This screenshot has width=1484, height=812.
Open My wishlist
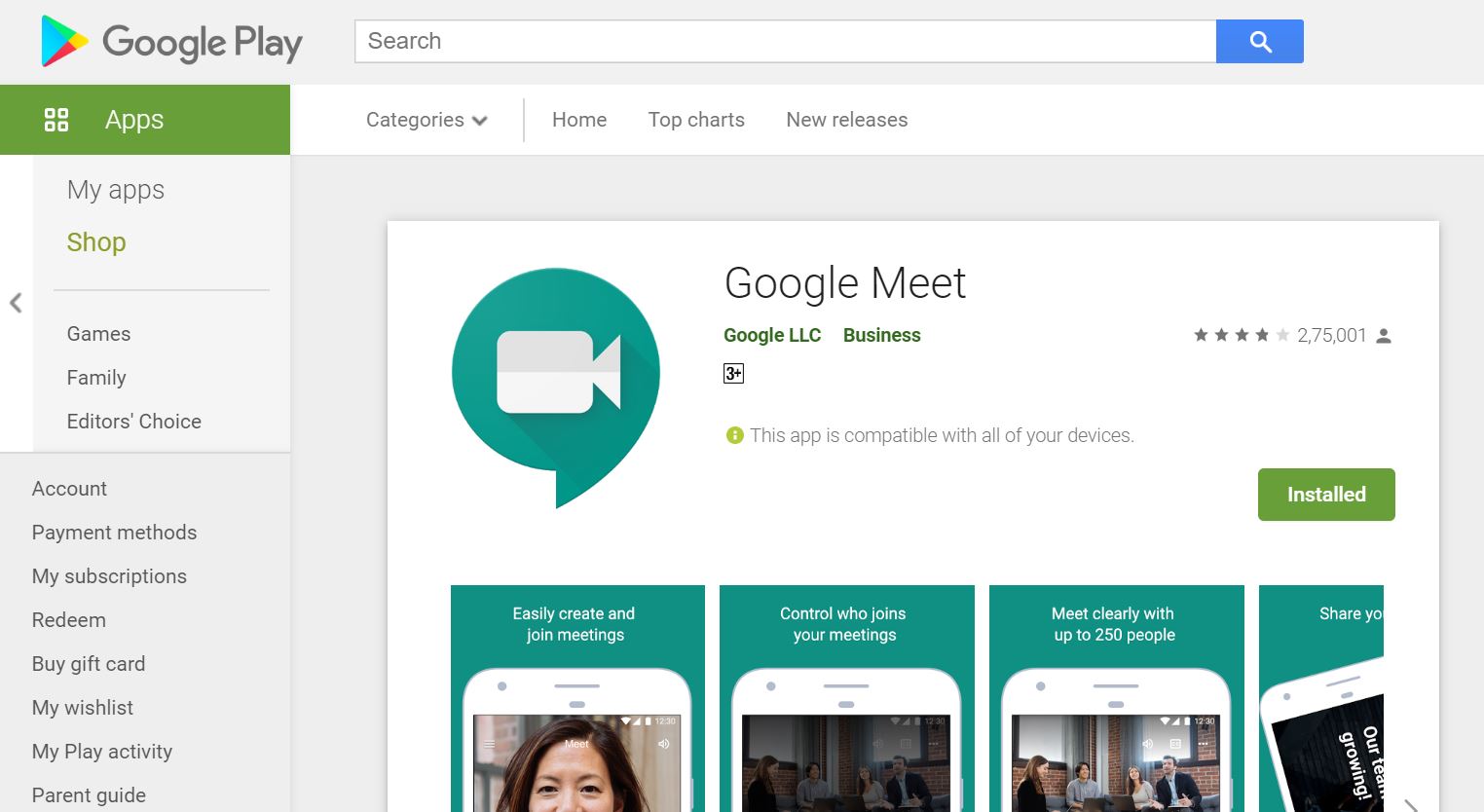coord(83,708)
